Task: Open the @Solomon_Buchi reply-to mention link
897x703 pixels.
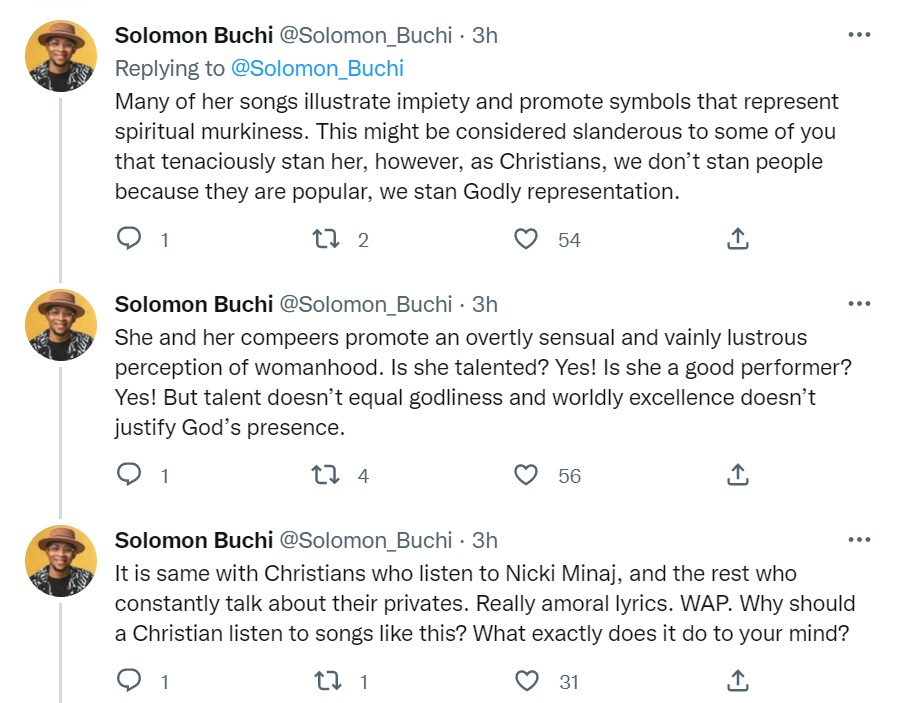Action: click(x=317, y=68)
